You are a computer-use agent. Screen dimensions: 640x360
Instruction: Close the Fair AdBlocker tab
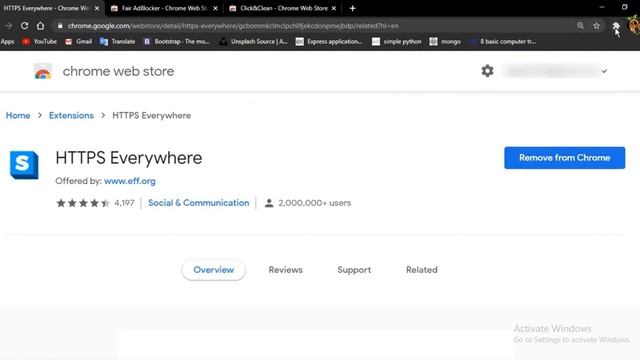216,8
